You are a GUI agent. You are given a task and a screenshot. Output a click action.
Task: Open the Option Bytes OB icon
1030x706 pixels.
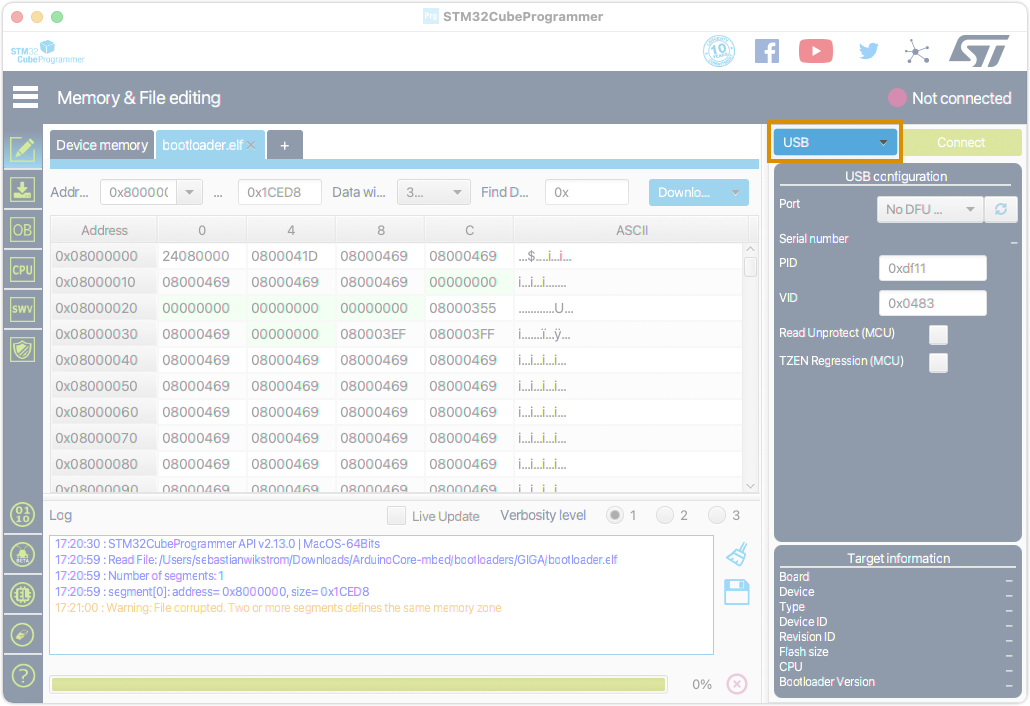22,230
